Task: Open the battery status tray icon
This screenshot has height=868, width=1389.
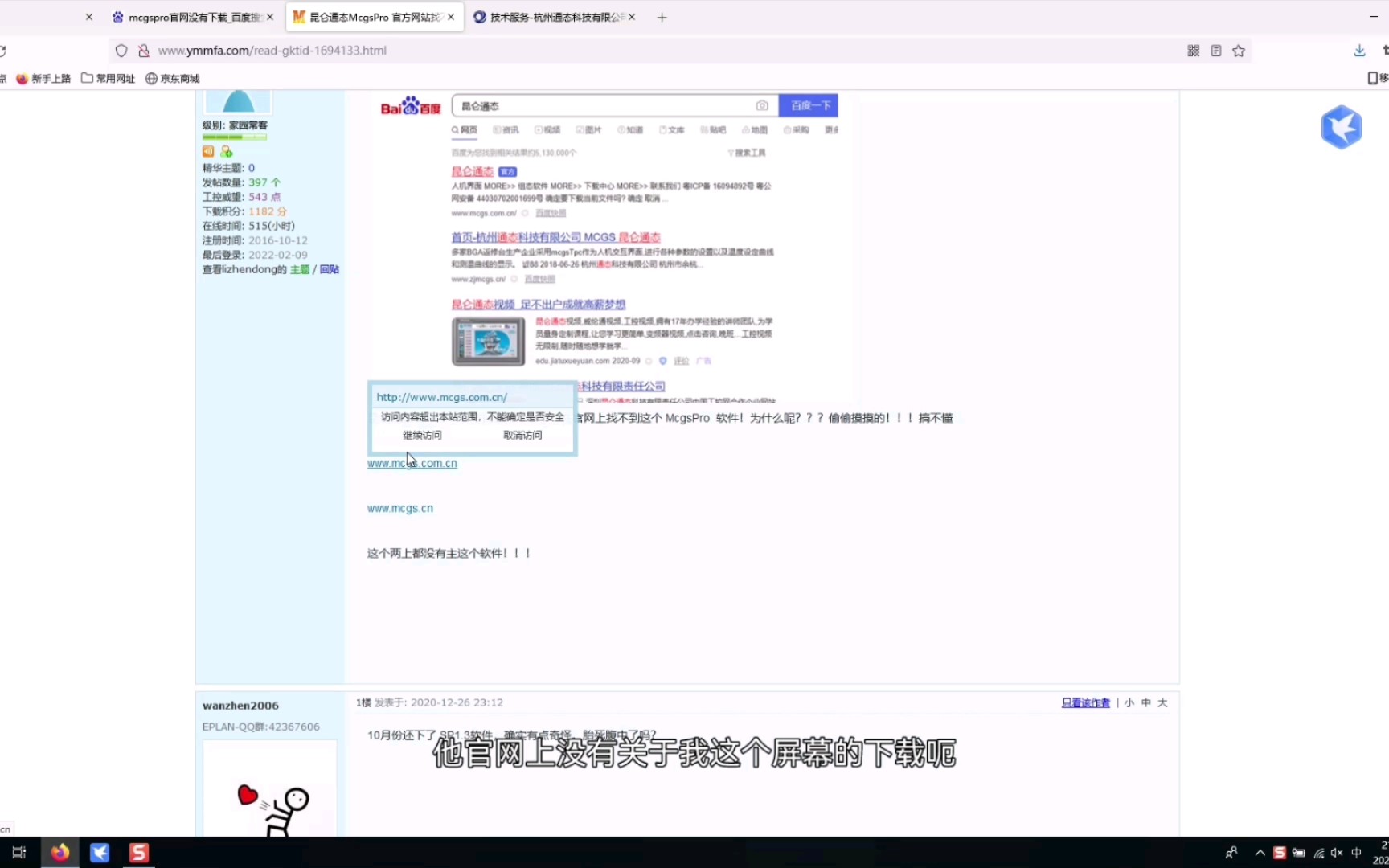Action: (x=1298, y=853)
